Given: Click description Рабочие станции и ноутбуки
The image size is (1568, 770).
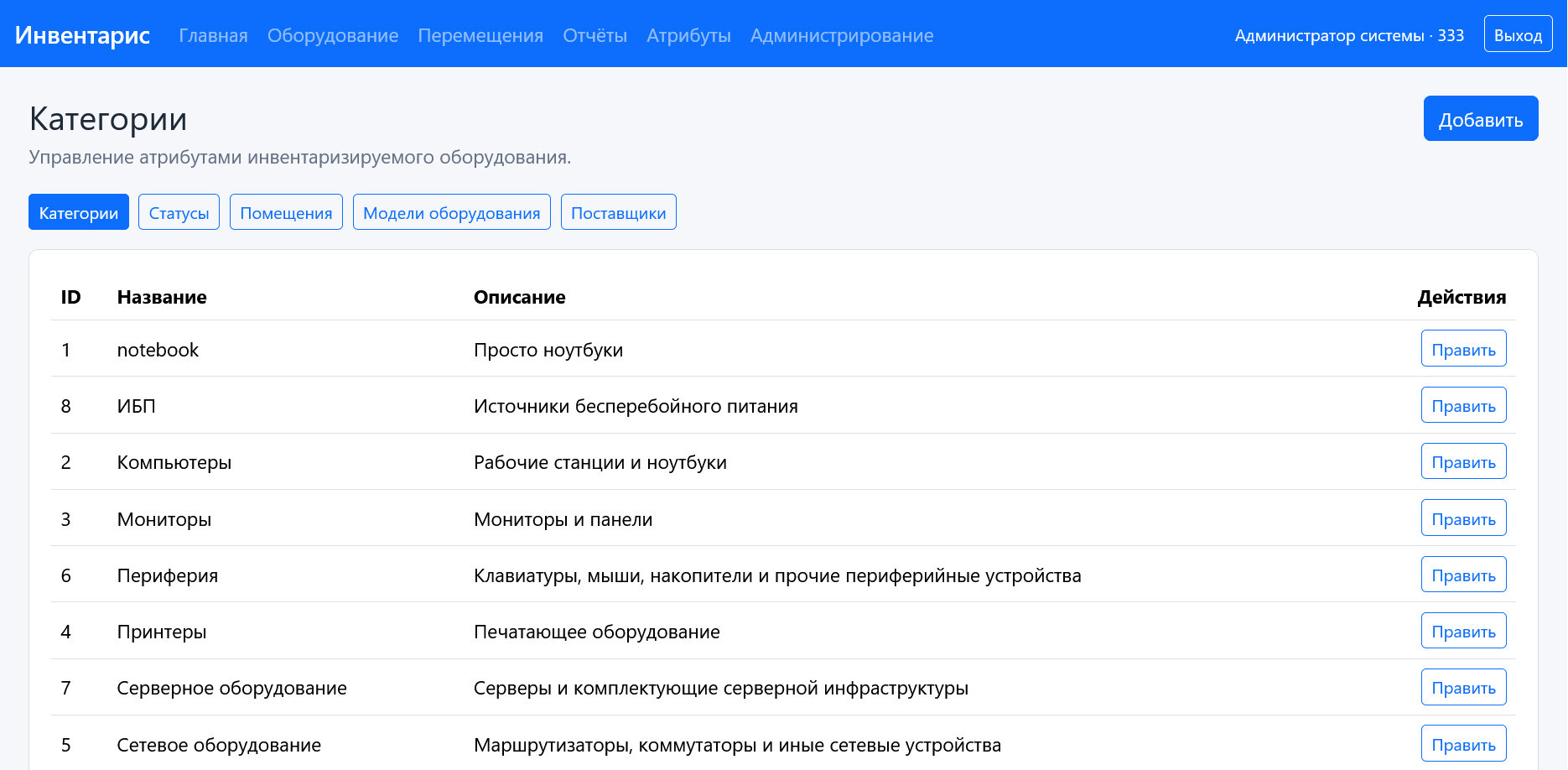Looking at the screenshot, I should [x=600, y=462].
